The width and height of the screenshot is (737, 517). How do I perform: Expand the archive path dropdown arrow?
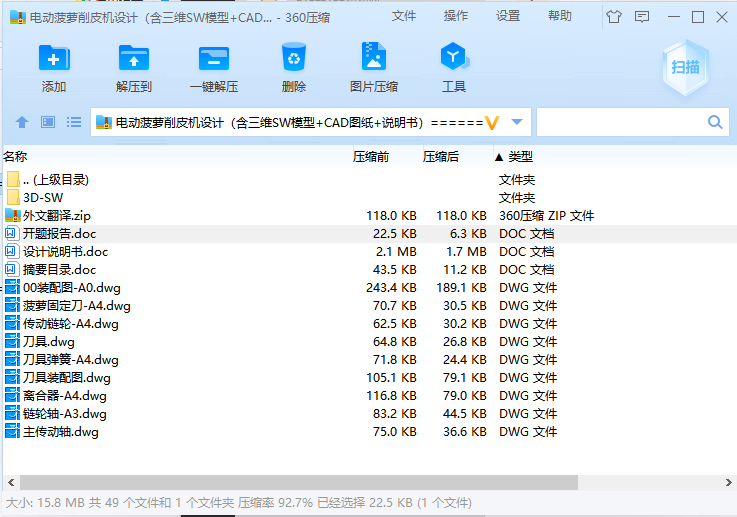pyautogui.click(x=517, y=122)
